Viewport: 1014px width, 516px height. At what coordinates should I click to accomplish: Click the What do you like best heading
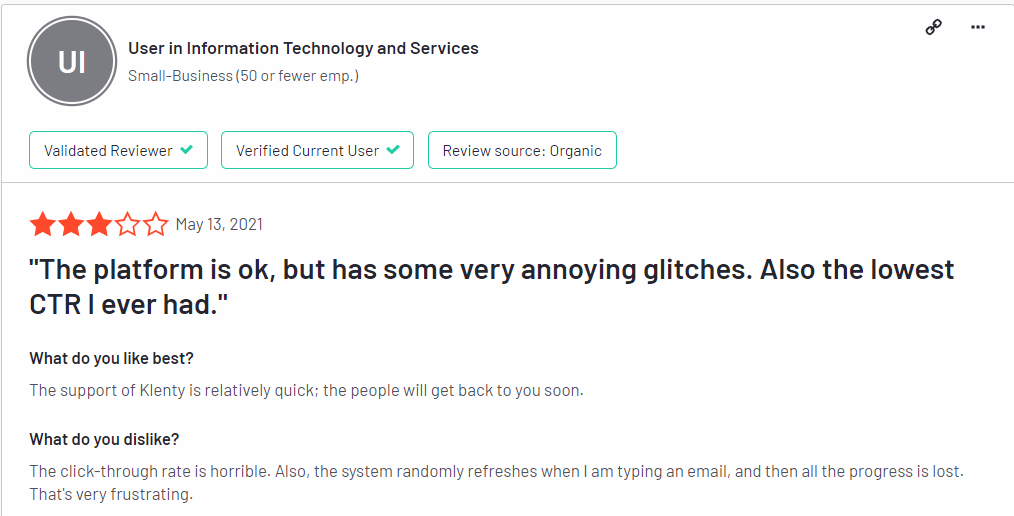pos(111,358)
